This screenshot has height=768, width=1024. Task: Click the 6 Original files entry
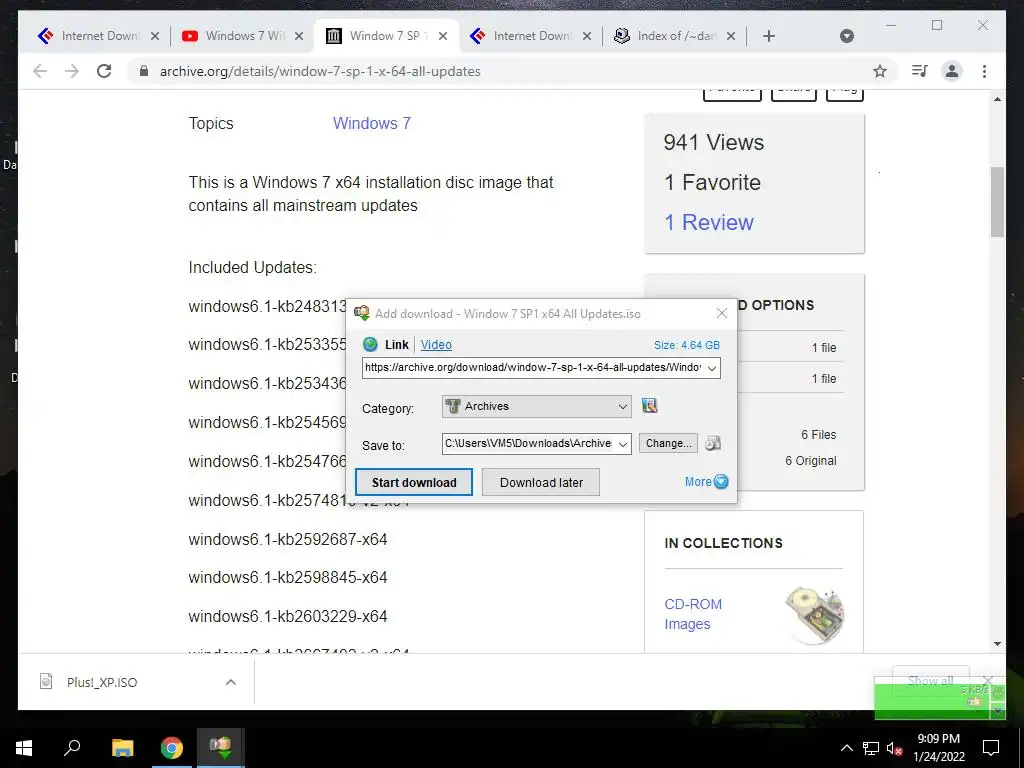click(x=810, y=461)
